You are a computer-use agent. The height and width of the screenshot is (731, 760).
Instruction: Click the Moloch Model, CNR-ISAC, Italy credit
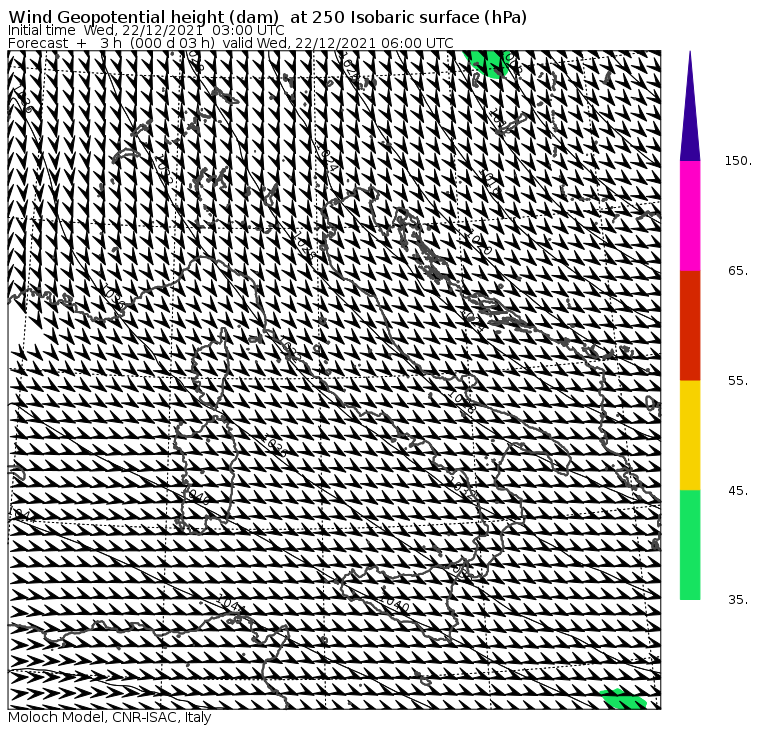click(110, 717)
